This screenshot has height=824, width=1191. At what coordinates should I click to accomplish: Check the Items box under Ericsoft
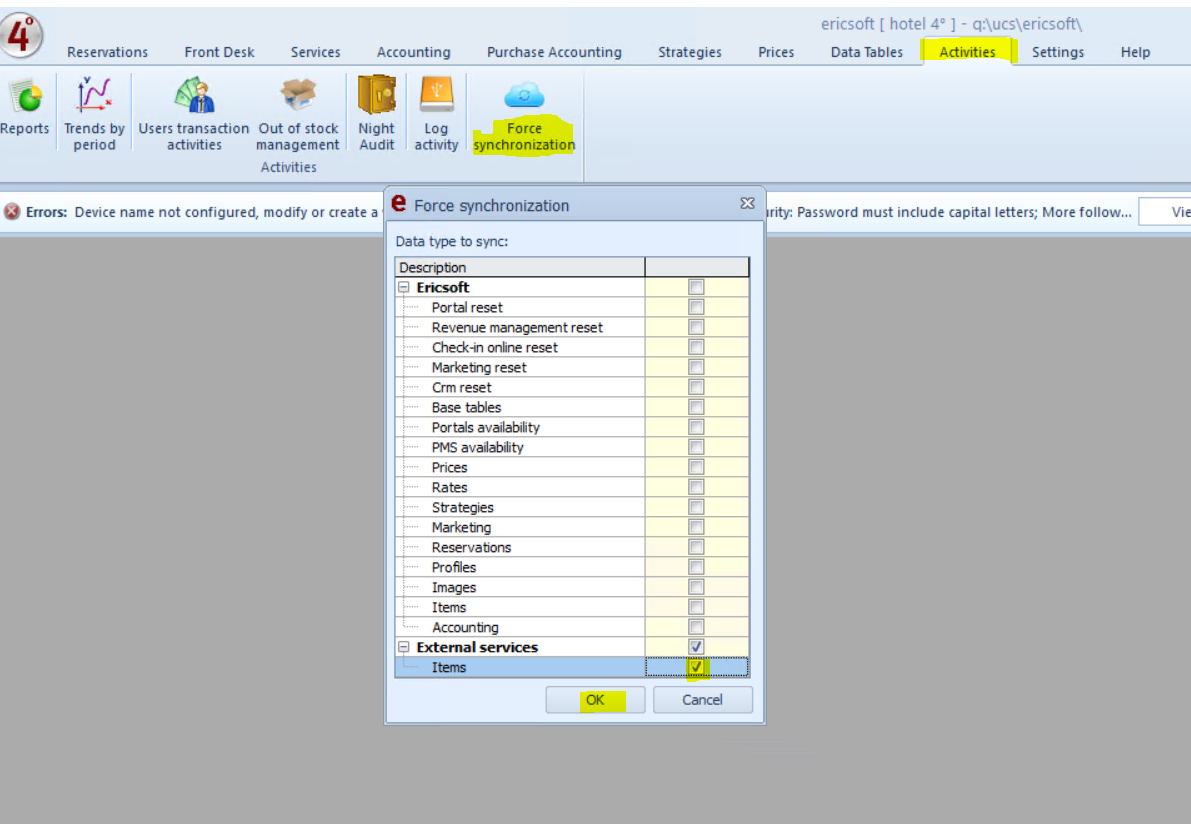[696, 607]
